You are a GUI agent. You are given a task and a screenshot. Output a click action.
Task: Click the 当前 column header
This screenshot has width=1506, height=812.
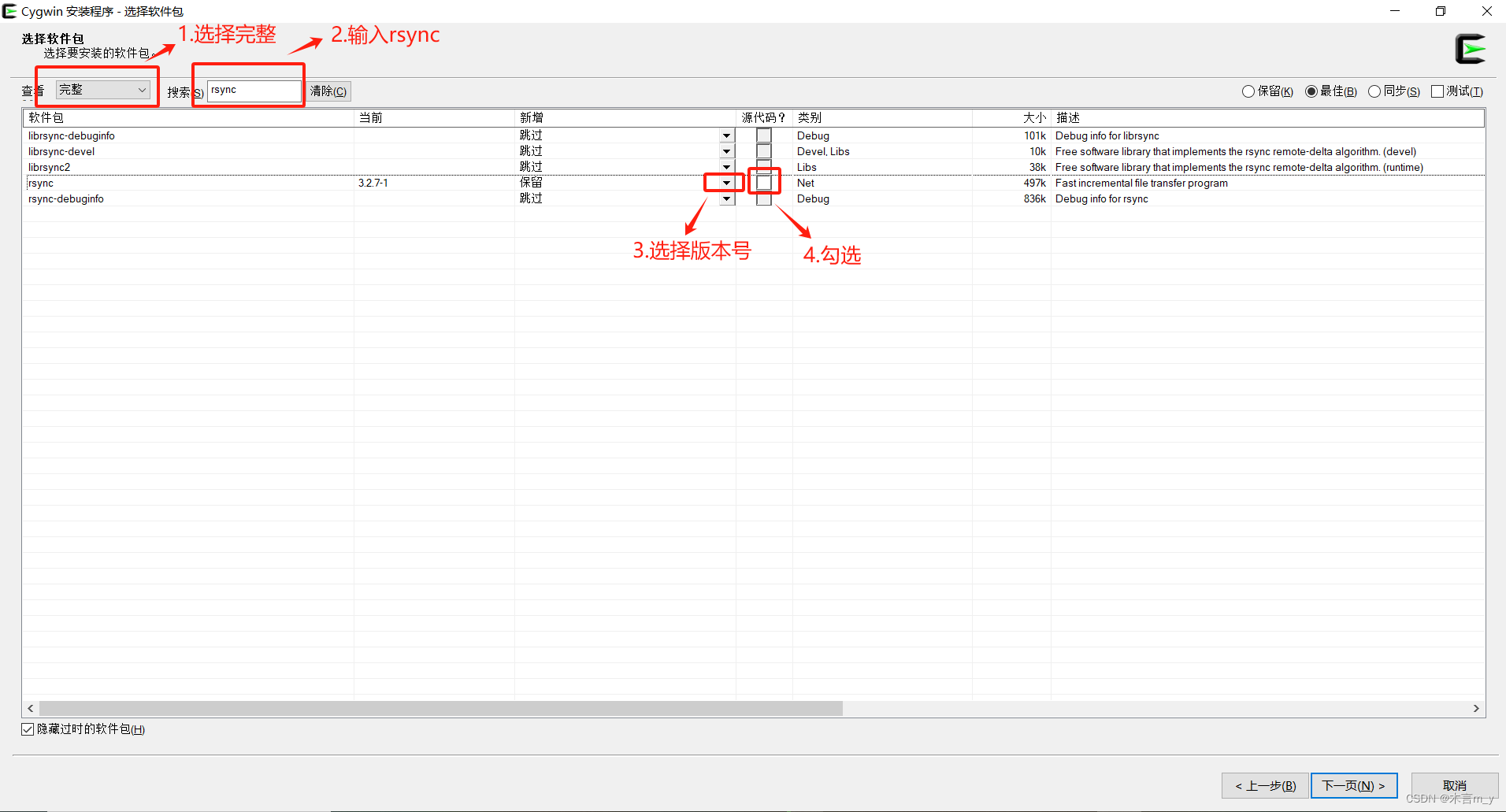tap(434, 118)
